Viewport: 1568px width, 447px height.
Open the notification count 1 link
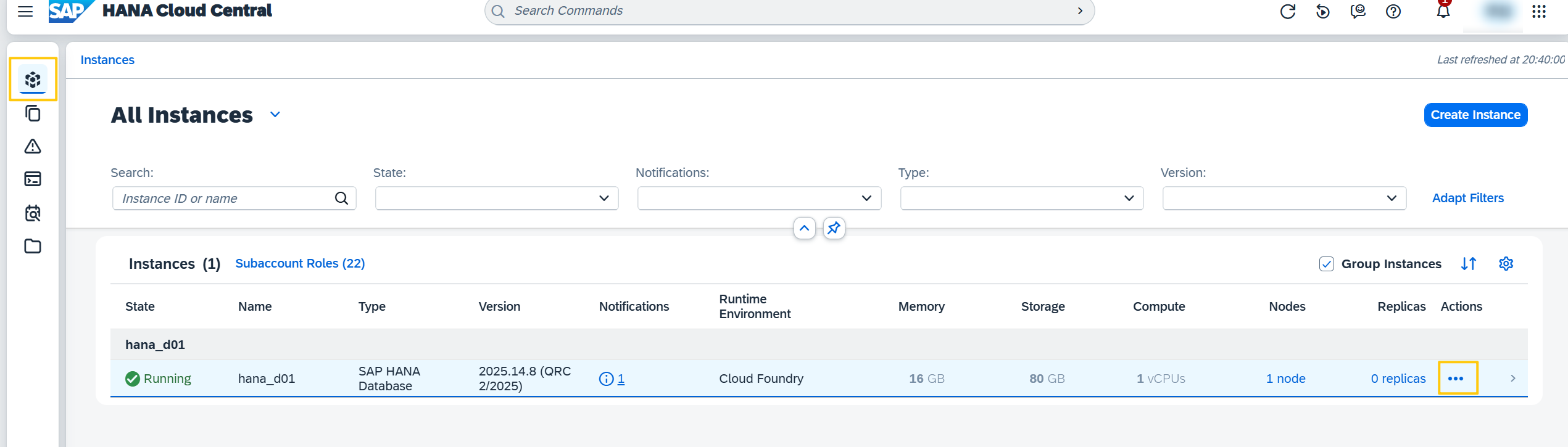(x=621, y=379)
